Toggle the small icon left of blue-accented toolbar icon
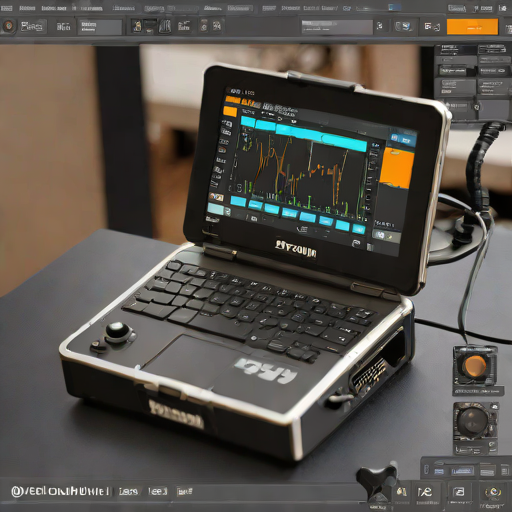The image size is (512, 512). coord(380,26)
